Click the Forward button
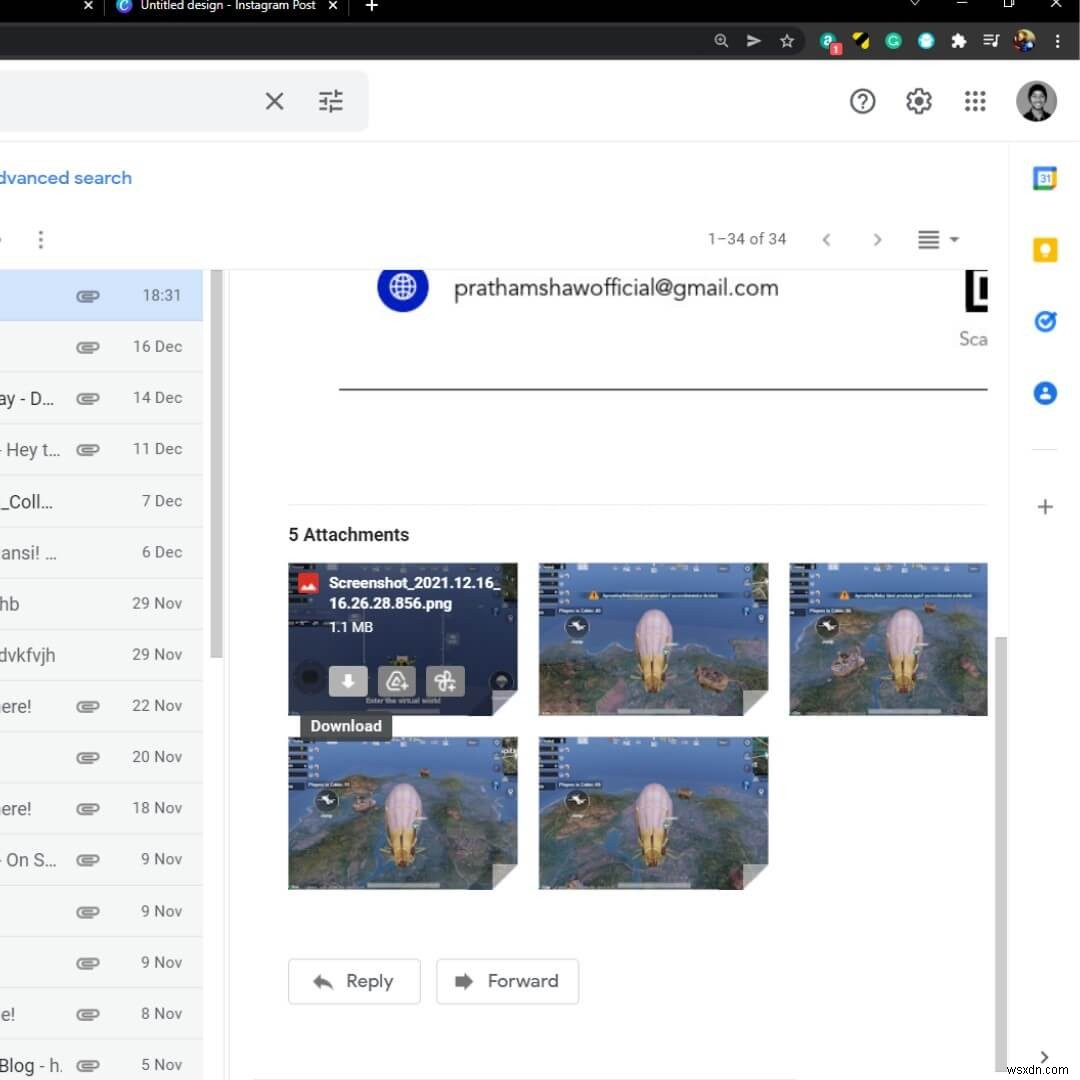Screen dimensions: 1080x1080 tap(507, 981)
